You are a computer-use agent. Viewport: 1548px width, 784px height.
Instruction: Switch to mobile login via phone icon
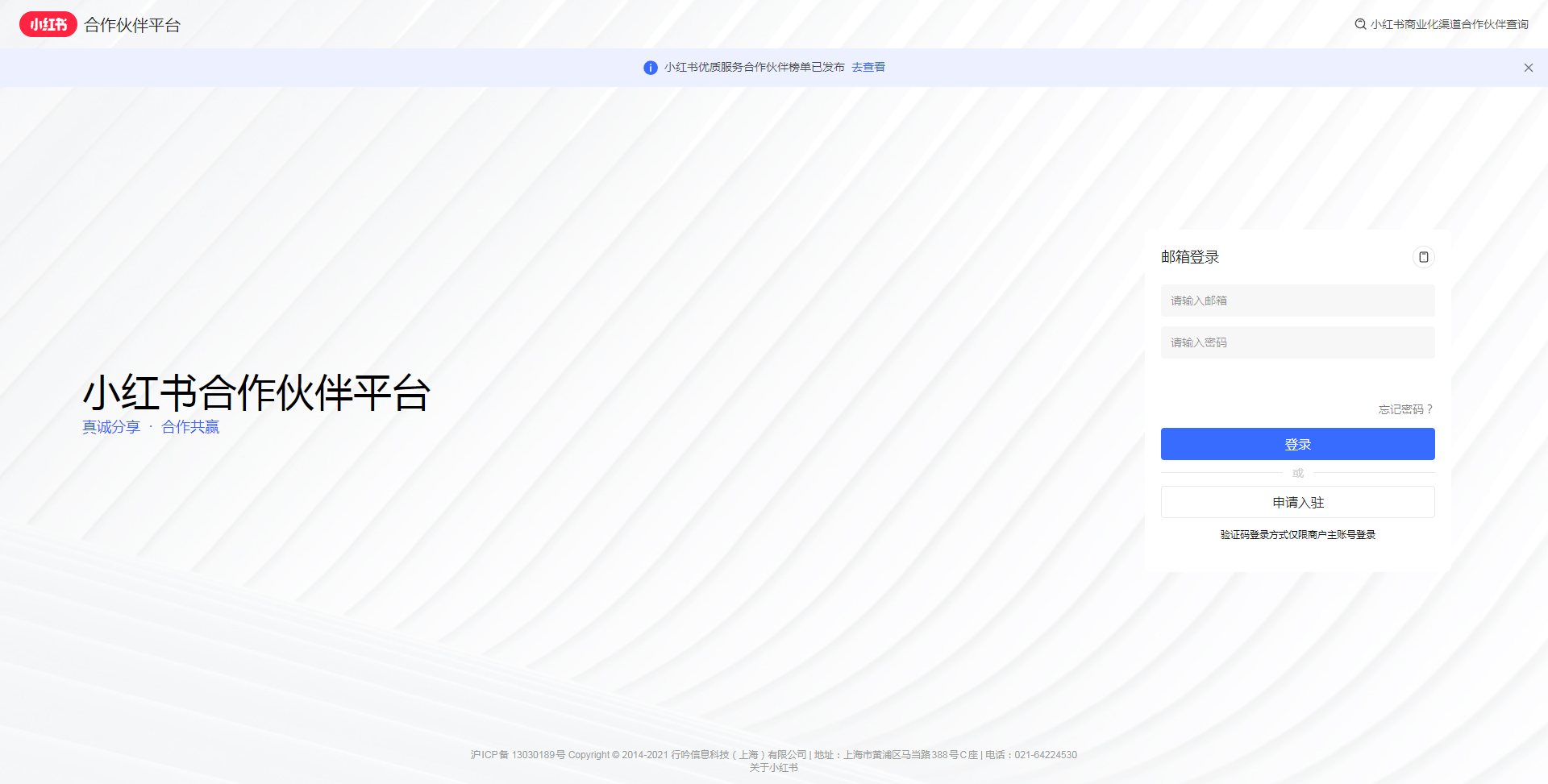[x=1424, y=257]
